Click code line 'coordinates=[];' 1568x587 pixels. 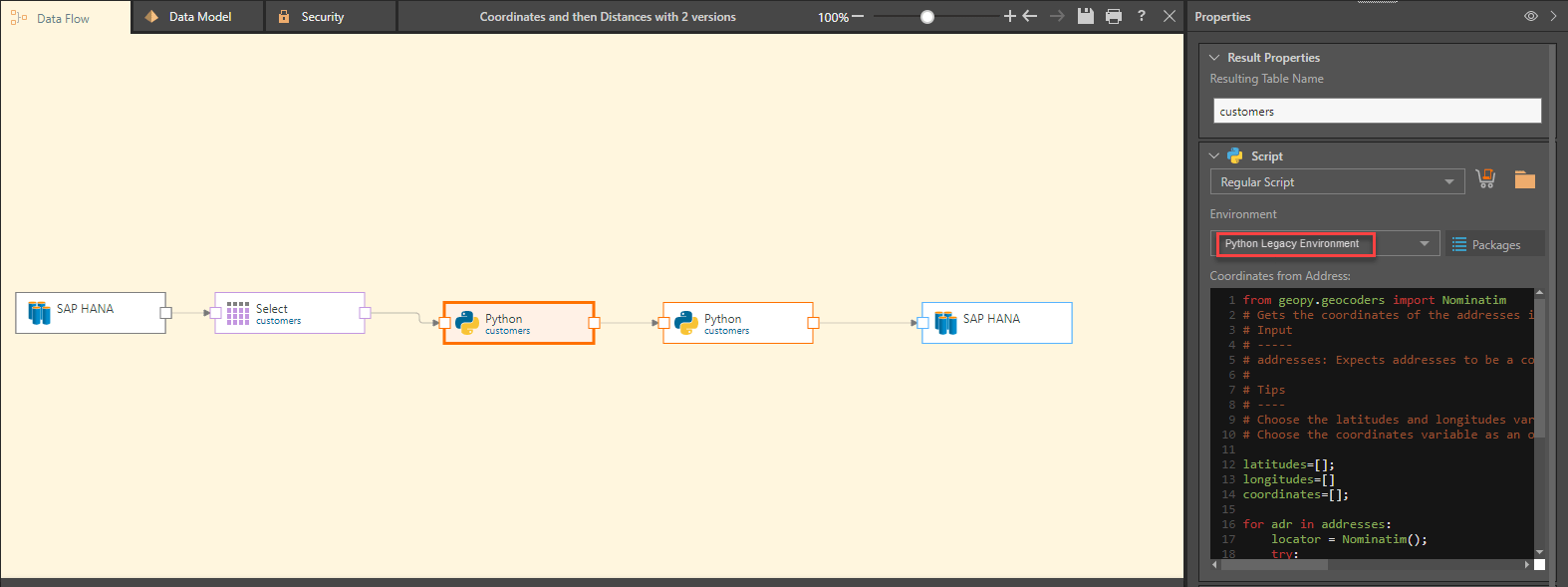pos(1295,494)
